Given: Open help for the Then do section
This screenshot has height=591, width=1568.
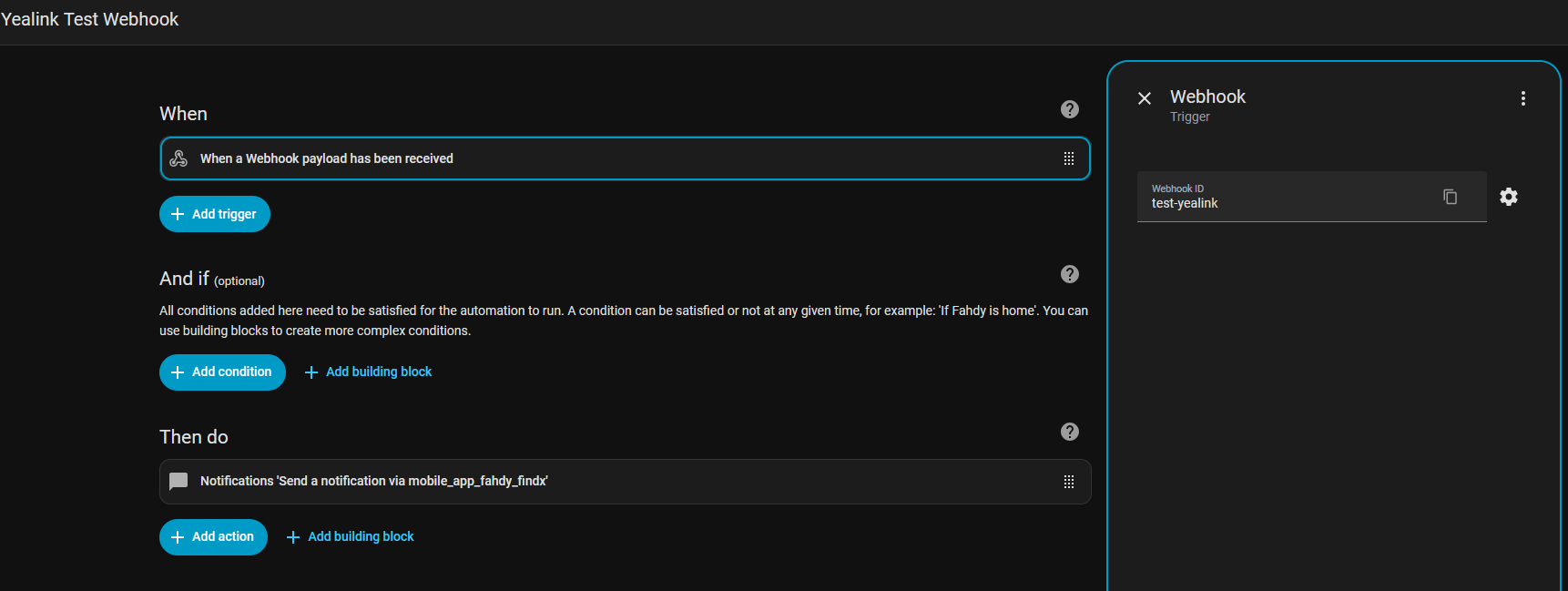Looking at the screenshot, I should [x=1070, y=432].
